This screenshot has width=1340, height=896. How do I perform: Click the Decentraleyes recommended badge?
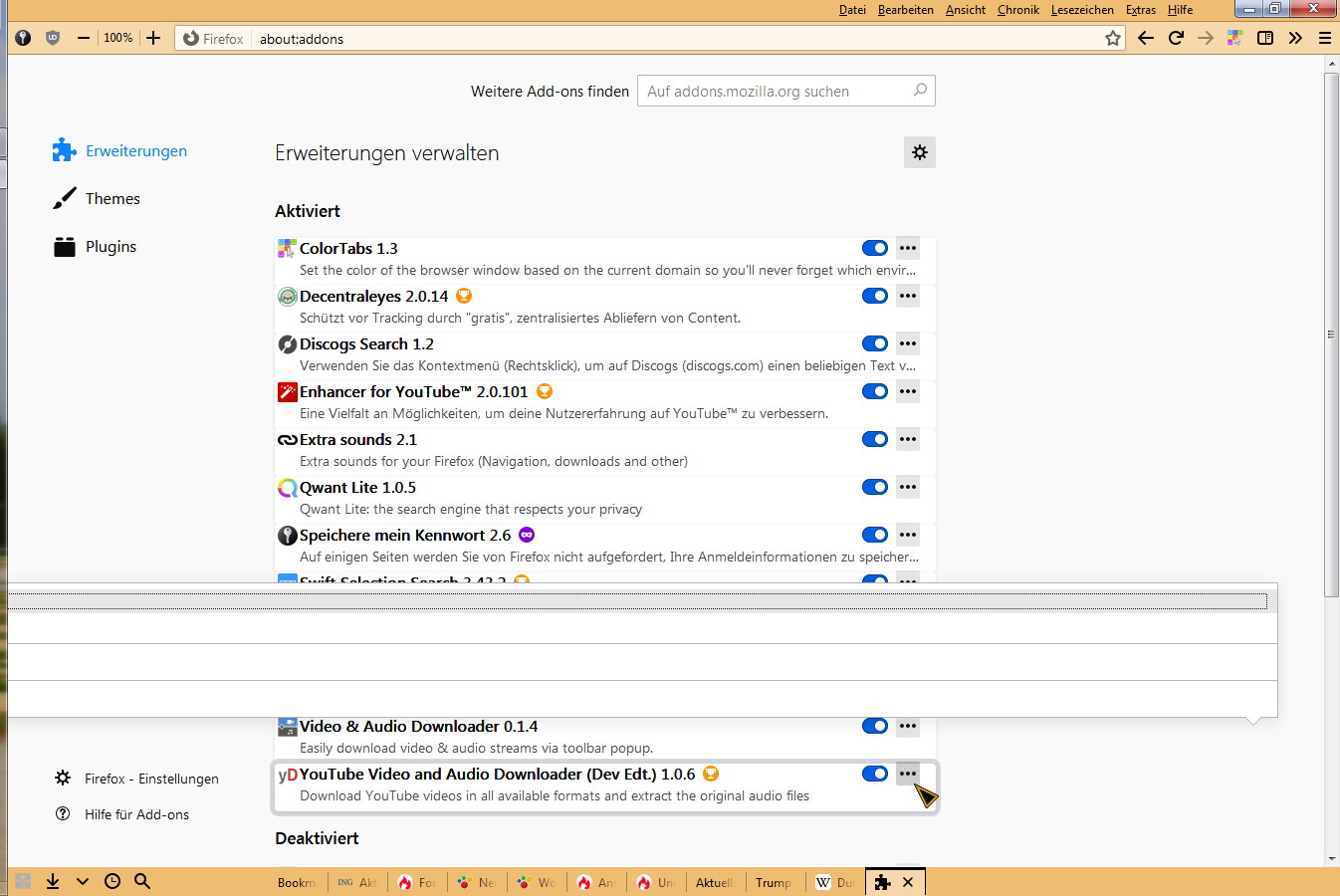tap(464, 296)
